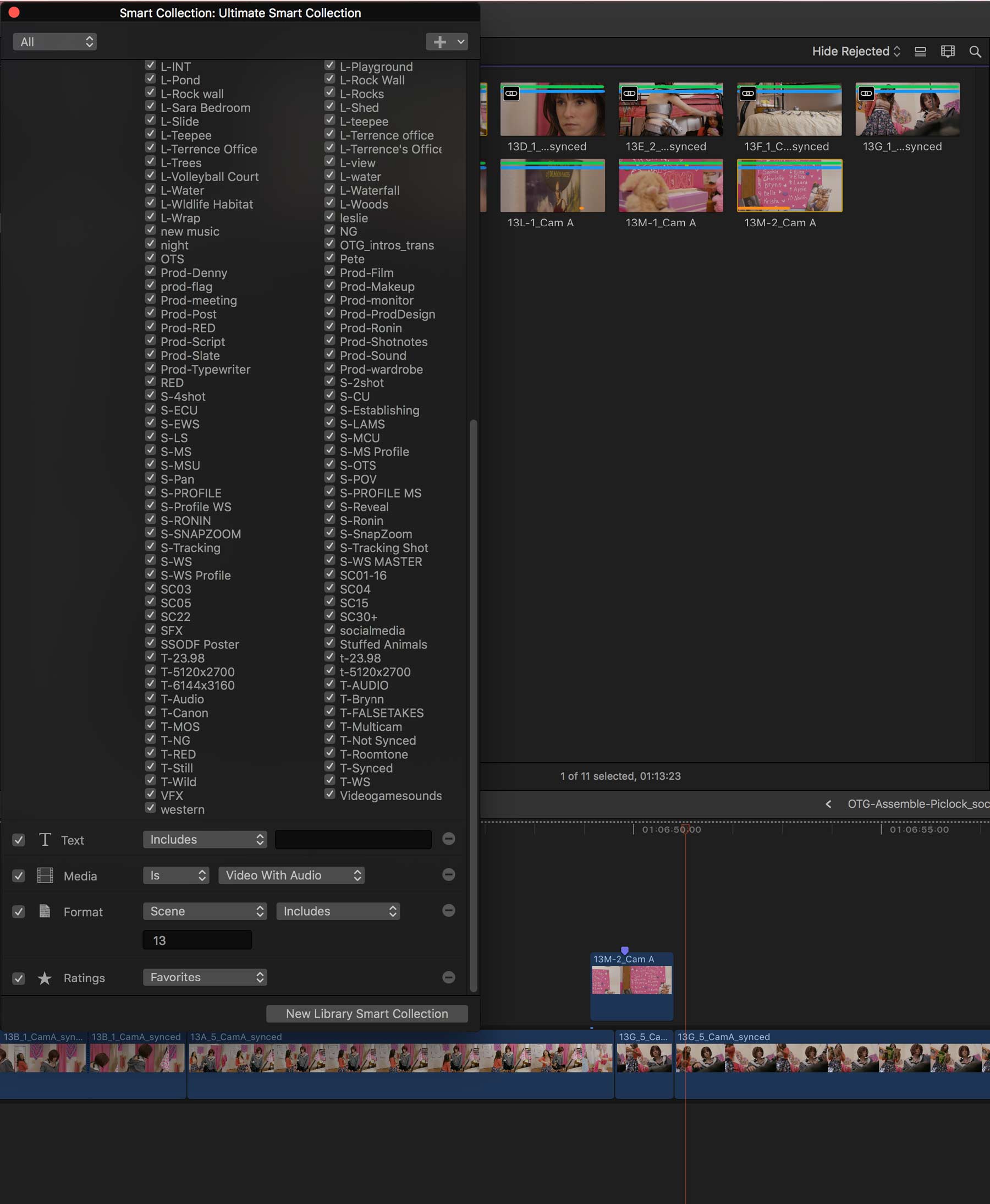
Task: Click the synced clip badge on 13F_1 thumbnail
Action: (747, 93)
